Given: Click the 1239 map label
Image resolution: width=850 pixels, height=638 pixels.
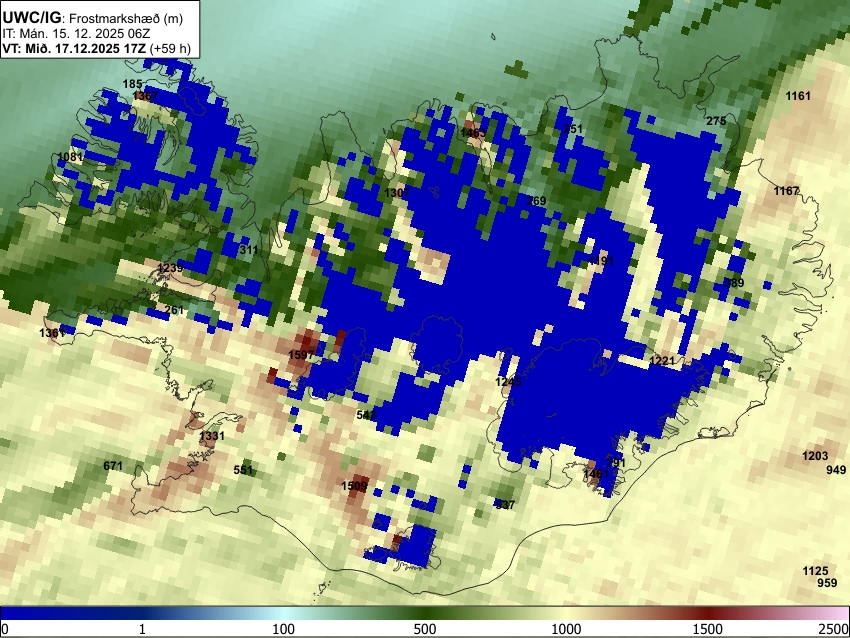Looking at the screenshot, I should (x=170, y=268).
